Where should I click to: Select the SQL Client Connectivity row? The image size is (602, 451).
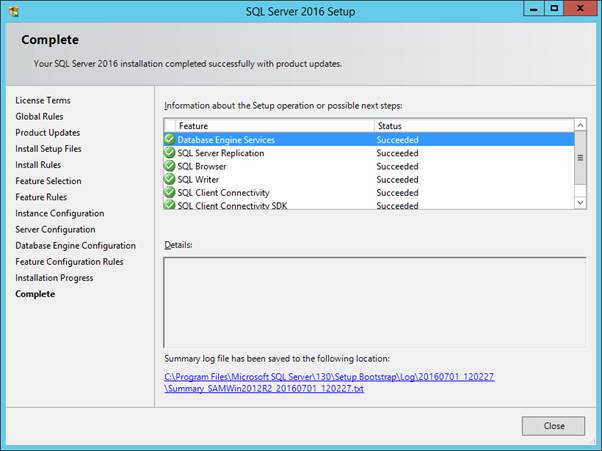tap(369, 192)
